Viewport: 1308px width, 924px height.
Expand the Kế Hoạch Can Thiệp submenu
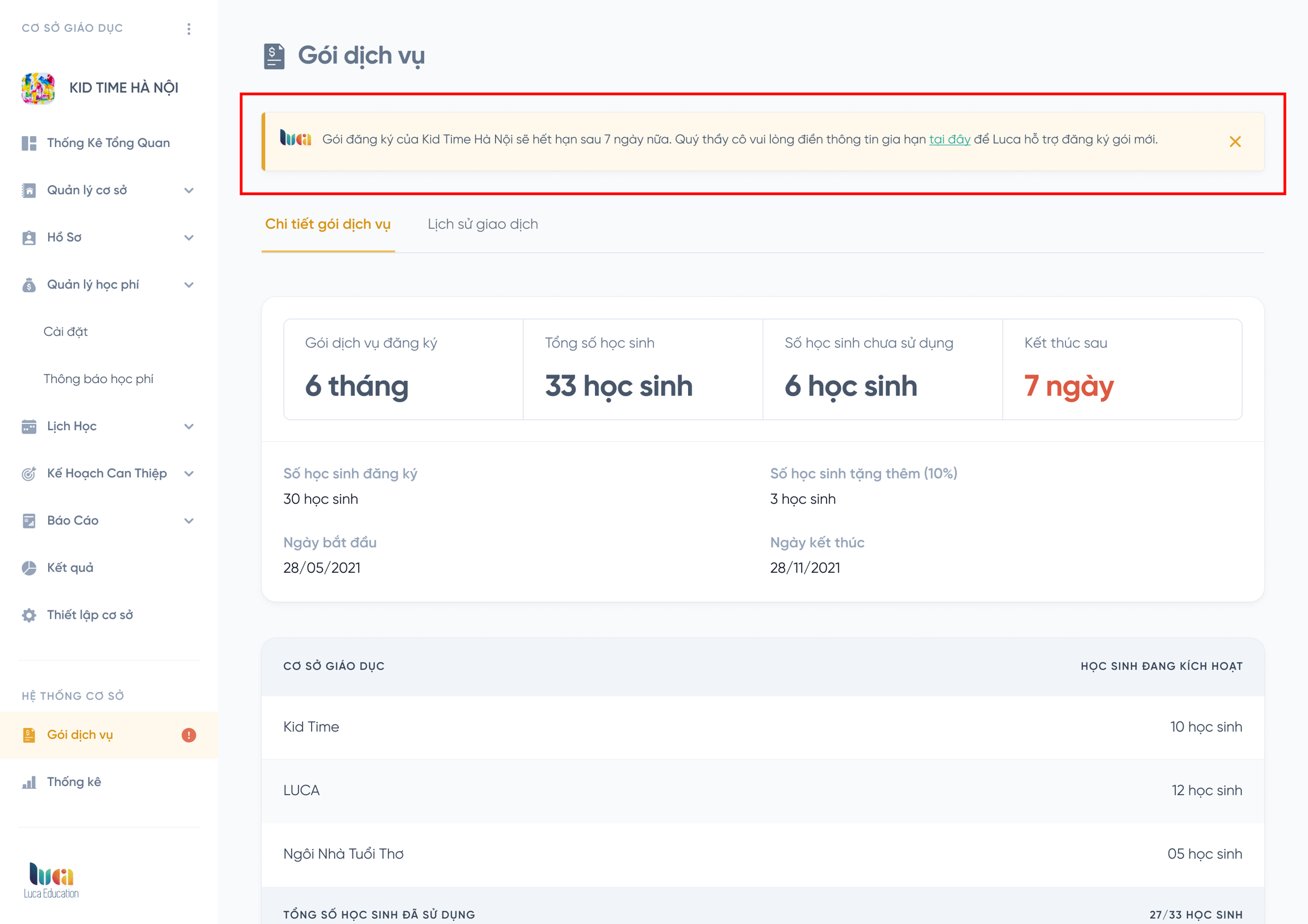click(x=189, y=474)
